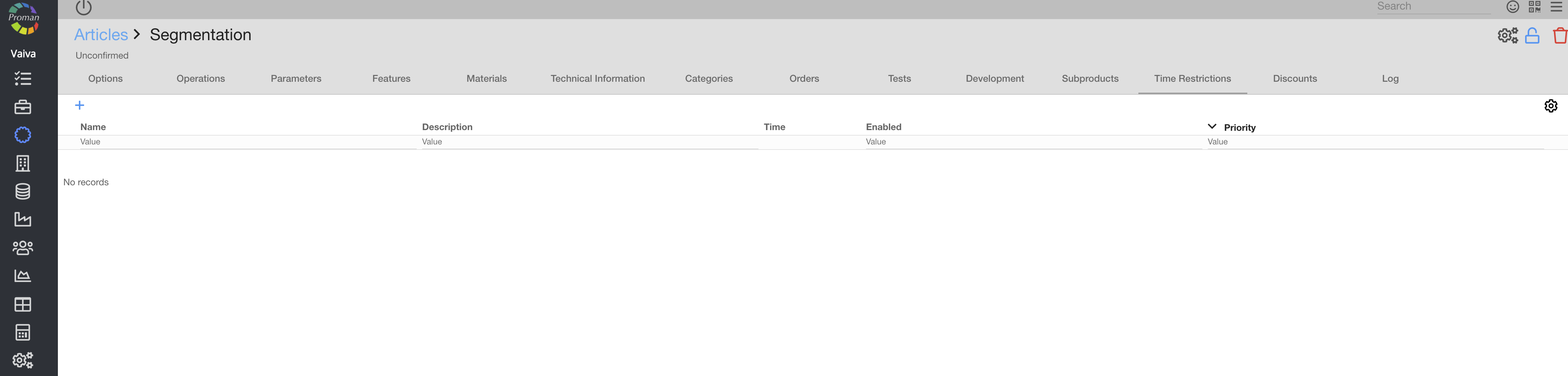Click the Name column header
The height and width of the screenshot is (376, 1568).
click(x=93, y=127)
